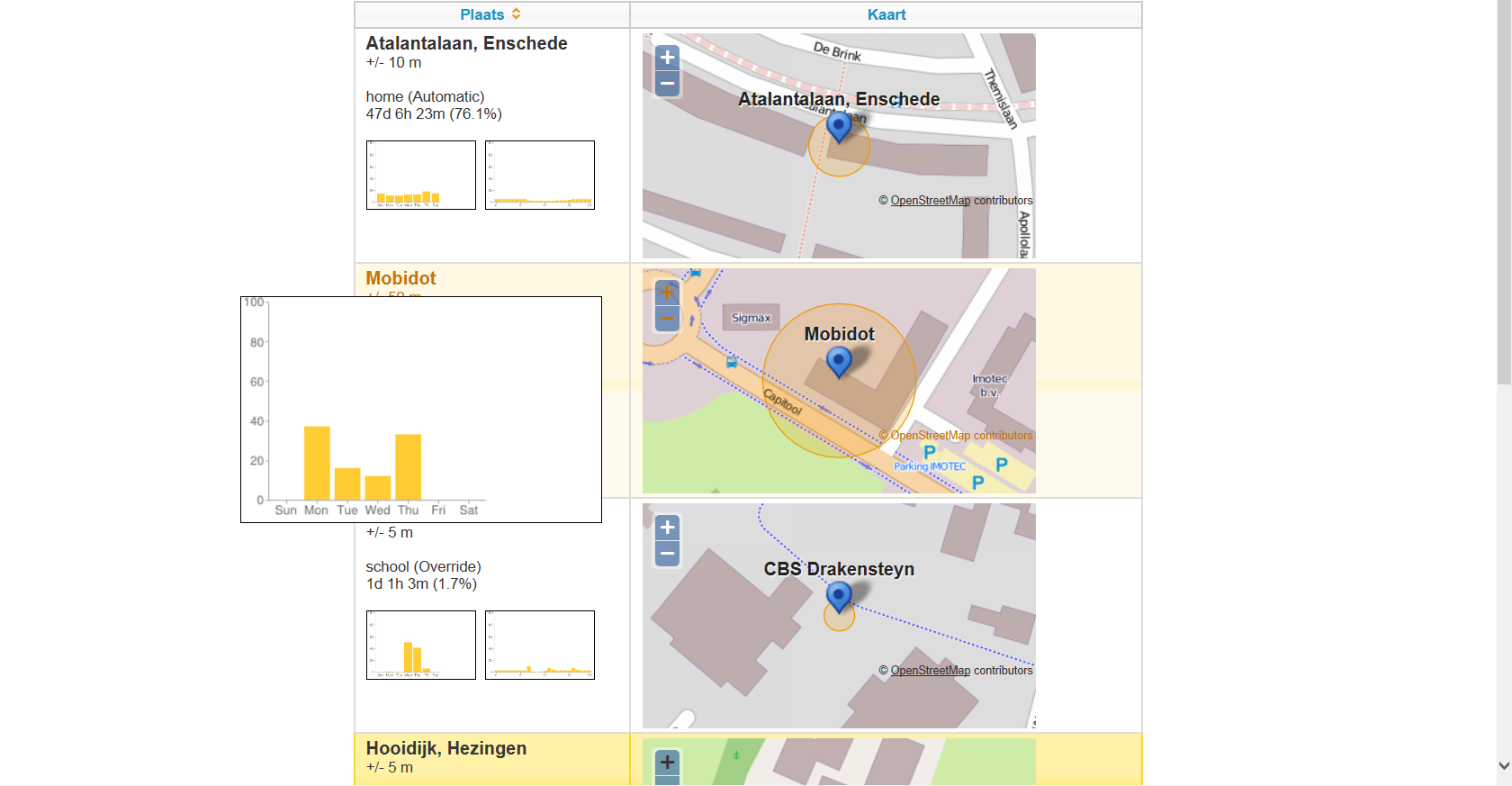Image resolution: width=1512 pixels, height=786 pixels.
Task: Zoom in on the Hooidijk map
Action: [667, 763]
